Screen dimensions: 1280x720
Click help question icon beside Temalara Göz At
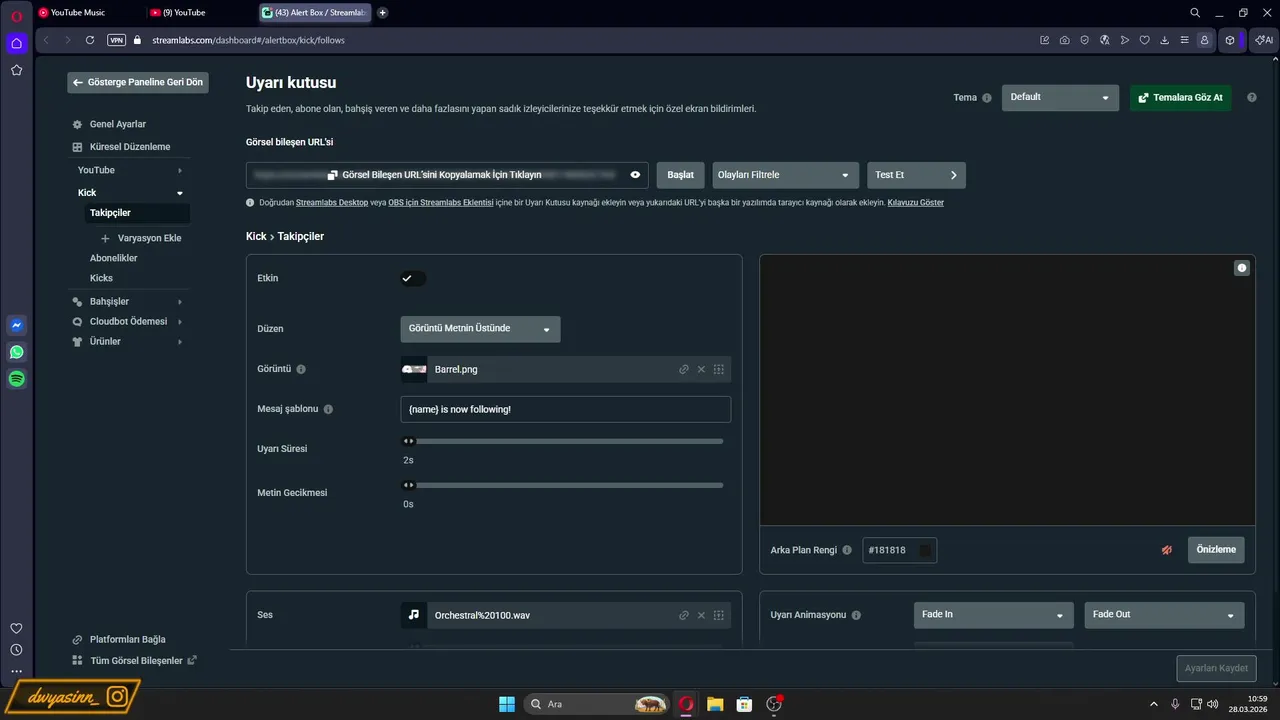pyautogui.click(x=1251, y=98)
